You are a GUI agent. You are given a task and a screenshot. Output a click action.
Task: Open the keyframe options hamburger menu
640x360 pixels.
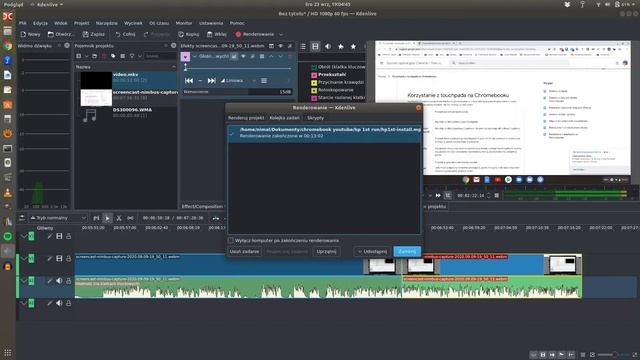tap(264, 81)
